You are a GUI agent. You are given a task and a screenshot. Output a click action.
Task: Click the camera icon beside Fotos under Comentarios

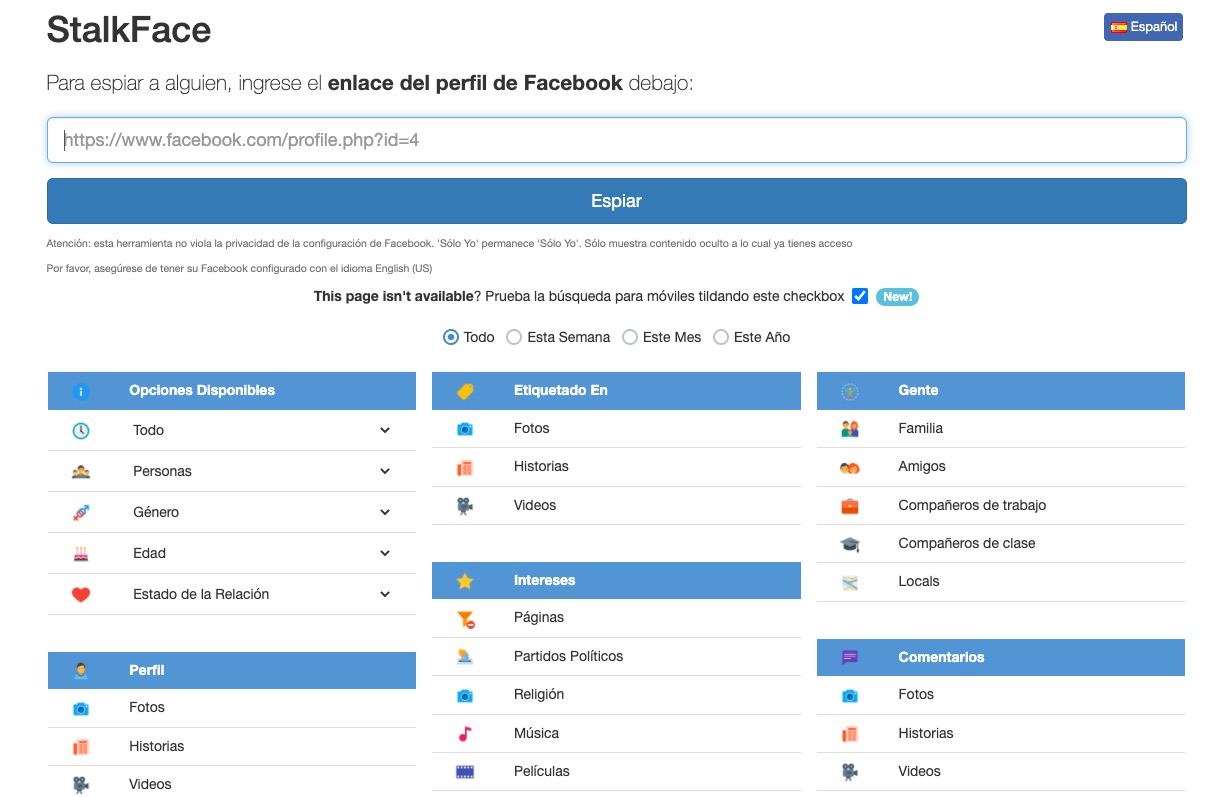850,695
